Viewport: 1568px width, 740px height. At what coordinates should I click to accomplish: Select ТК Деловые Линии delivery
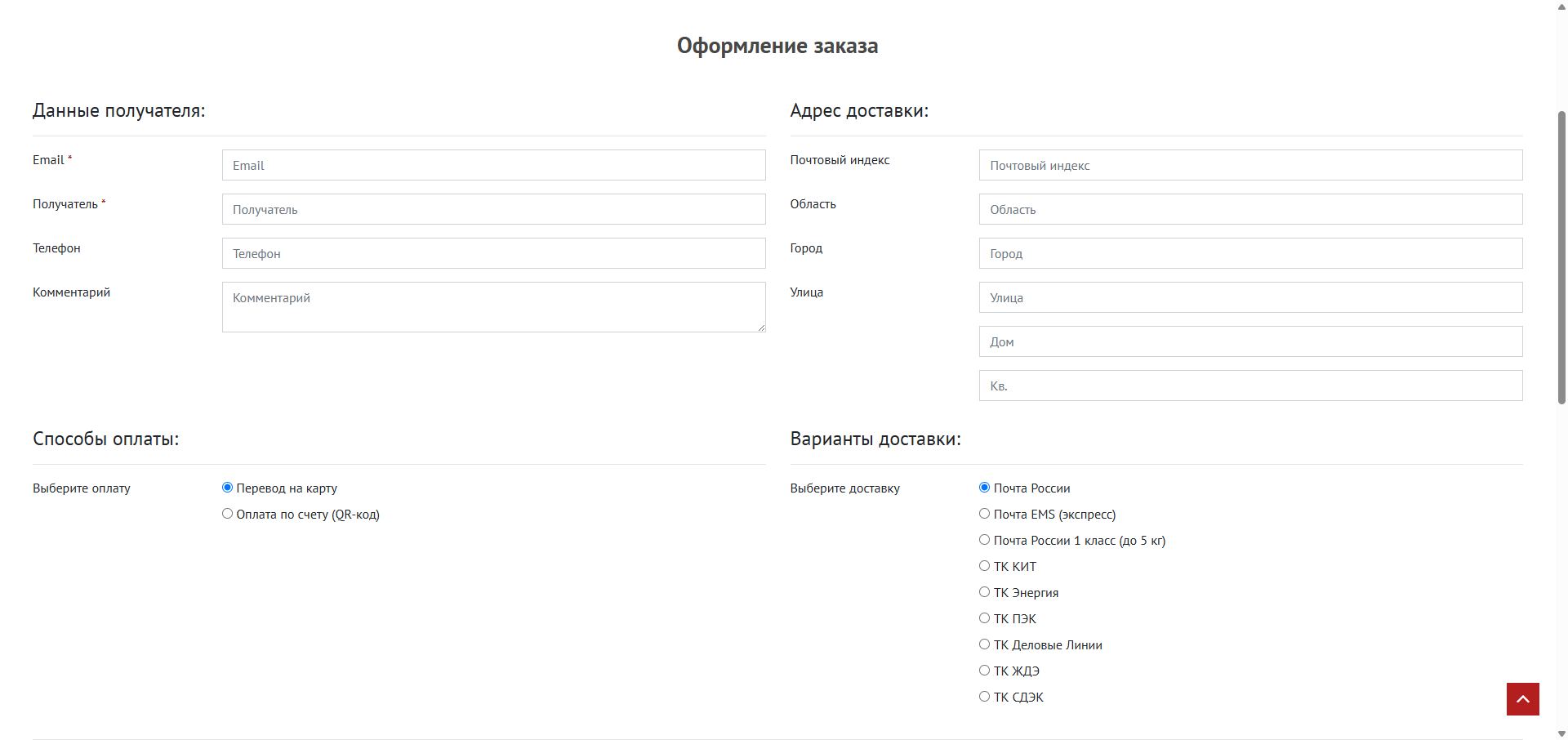(984, 644)
